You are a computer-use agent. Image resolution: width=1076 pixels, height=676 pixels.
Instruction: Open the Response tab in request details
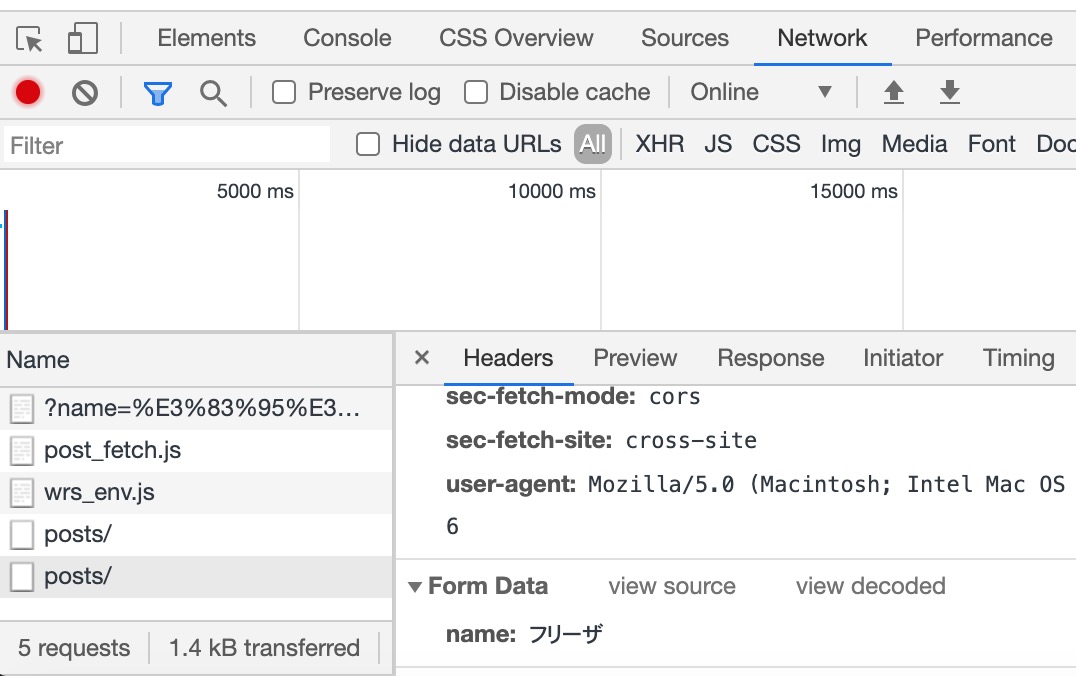(771, 358)
